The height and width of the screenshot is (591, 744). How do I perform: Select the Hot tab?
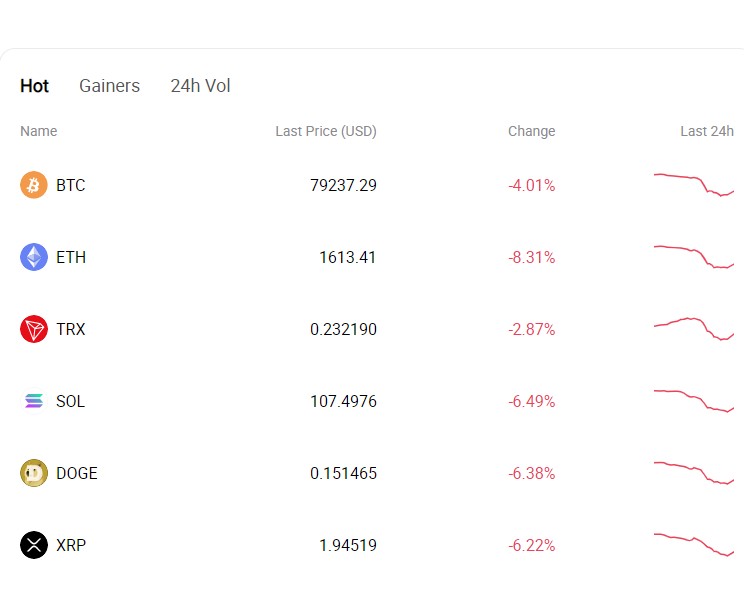click(34, 86)
